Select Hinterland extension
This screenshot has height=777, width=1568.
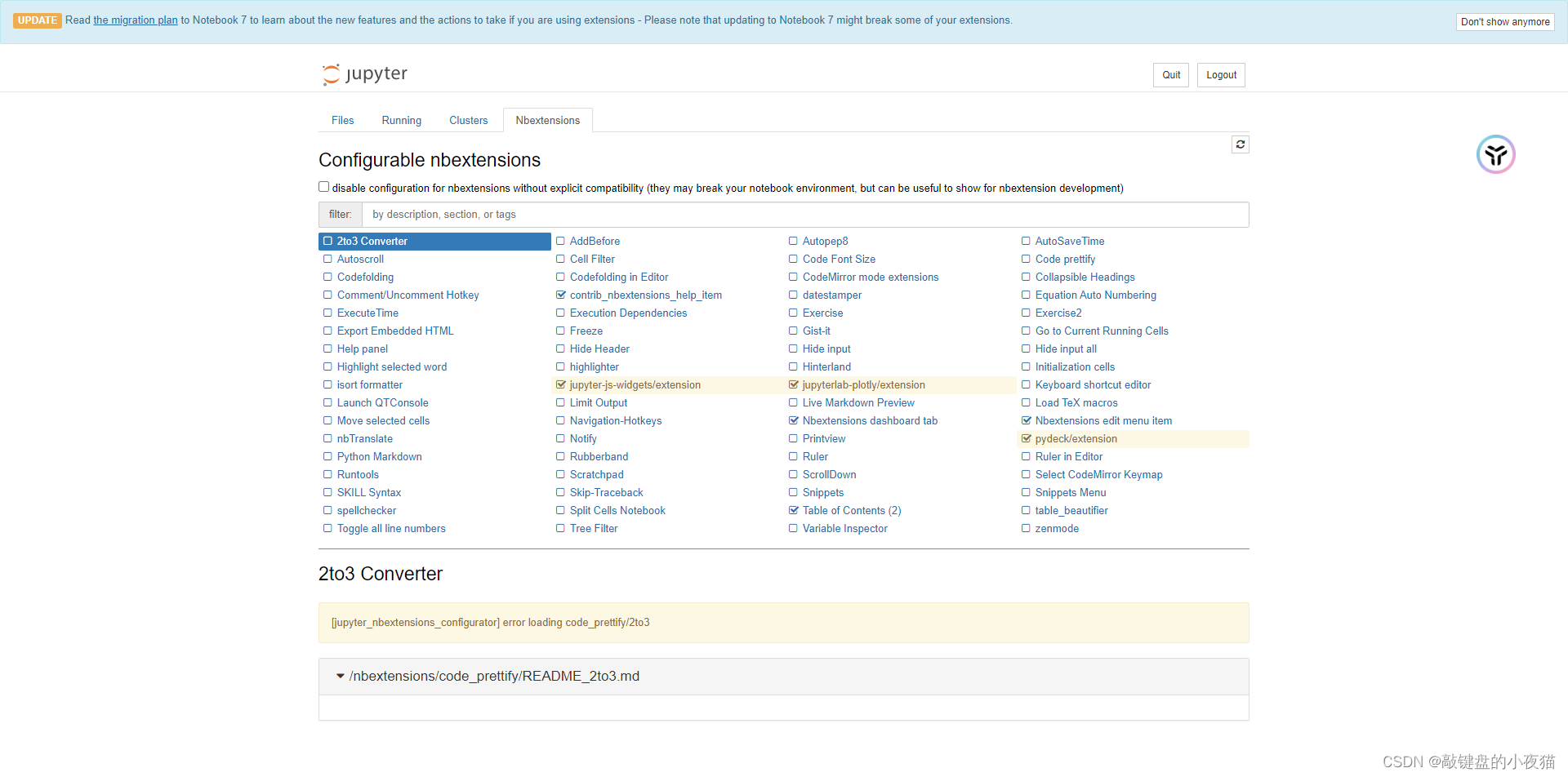(x=826, y=366)
